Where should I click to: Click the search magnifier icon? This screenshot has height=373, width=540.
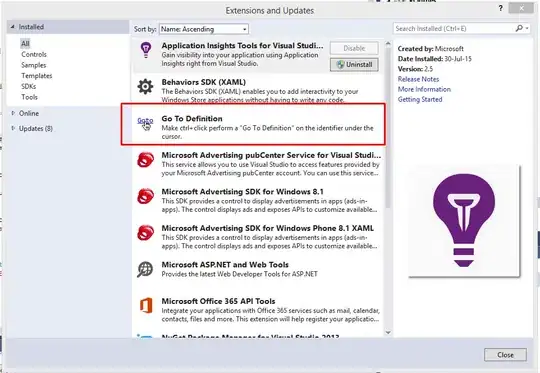(519, 28)
